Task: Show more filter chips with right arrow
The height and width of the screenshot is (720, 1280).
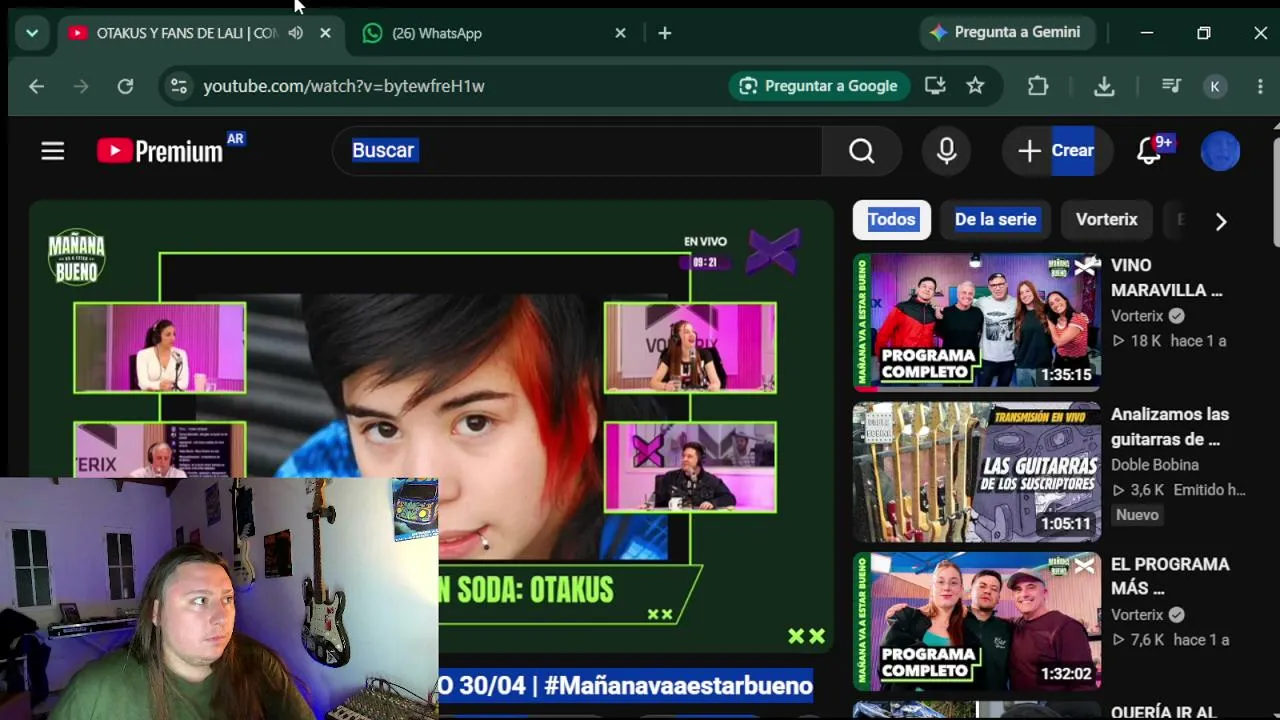Action: [x=1220, y=221]
